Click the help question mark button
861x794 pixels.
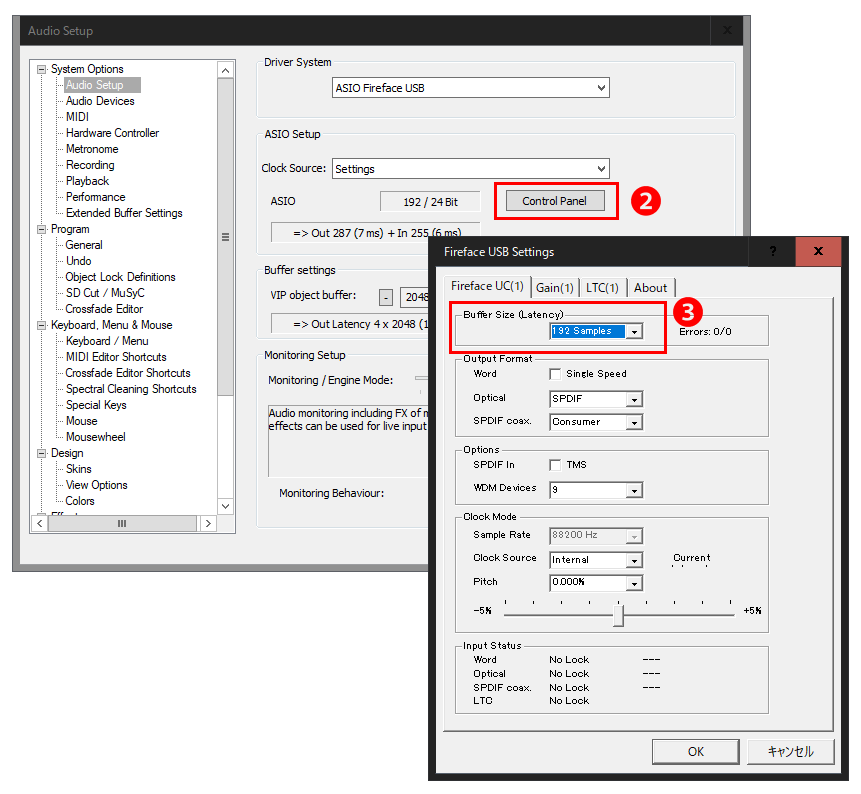click(x=772, y=251)
